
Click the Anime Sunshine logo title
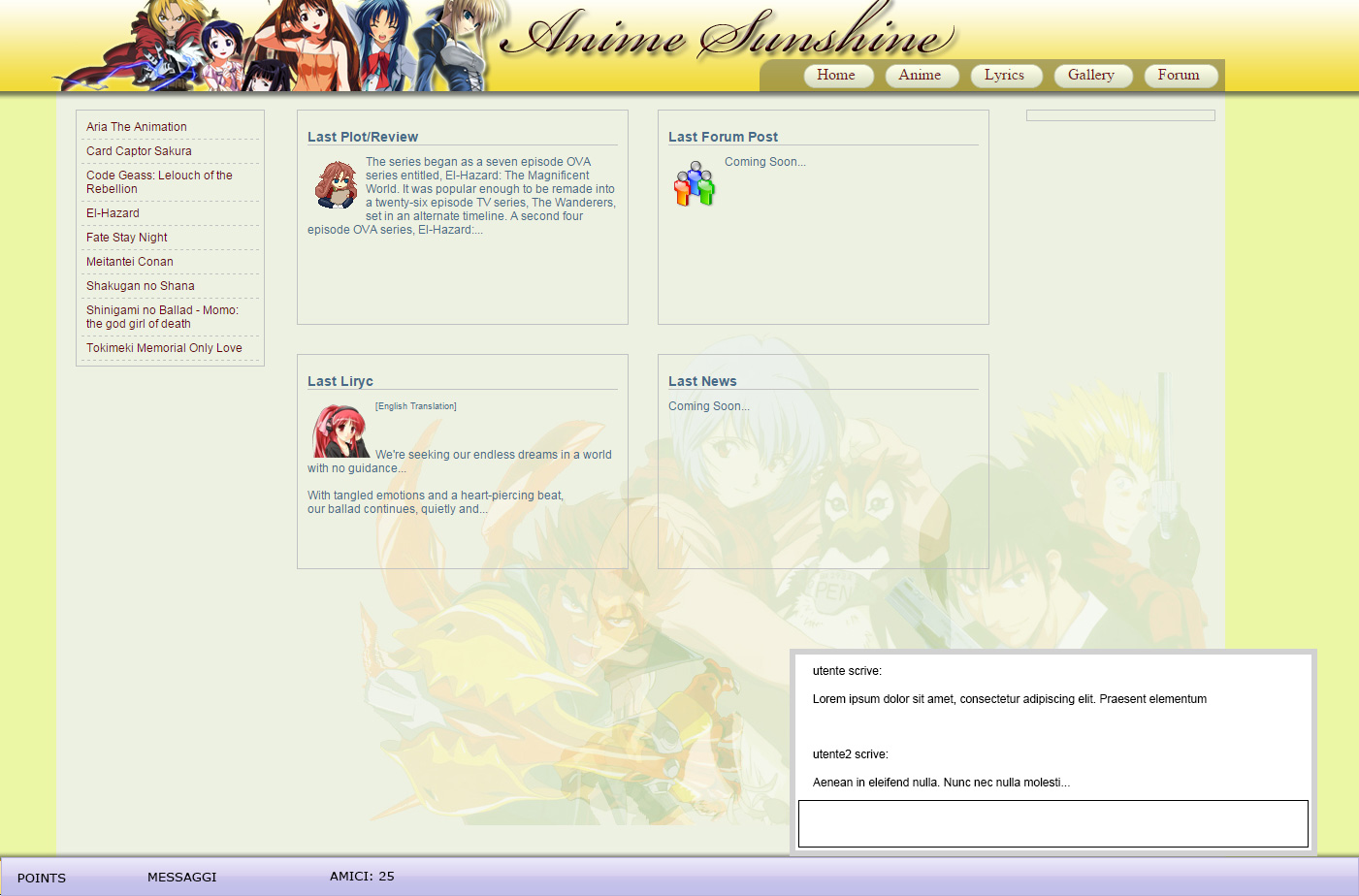click(729, 33)
